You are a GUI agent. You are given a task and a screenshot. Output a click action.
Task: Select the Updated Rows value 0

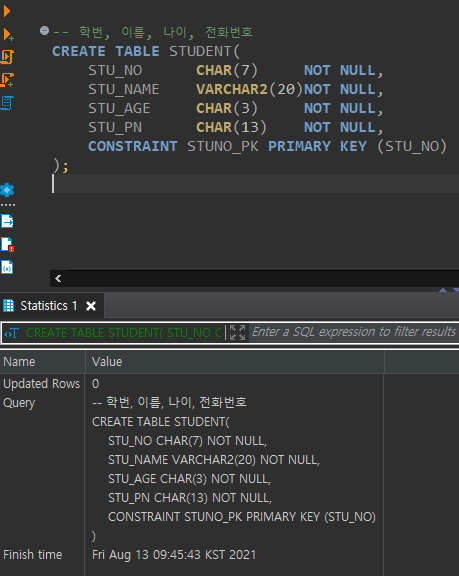click(95, 384)
